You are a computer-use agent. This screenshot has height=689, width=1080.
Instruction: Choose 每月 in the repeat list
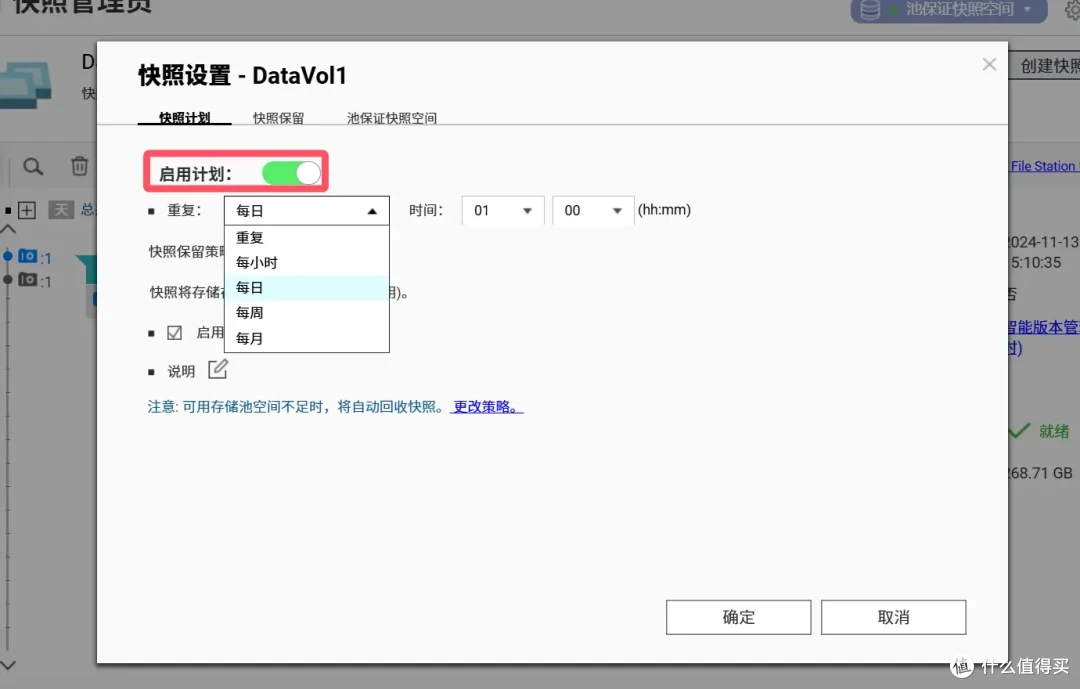tap(307, 338)
